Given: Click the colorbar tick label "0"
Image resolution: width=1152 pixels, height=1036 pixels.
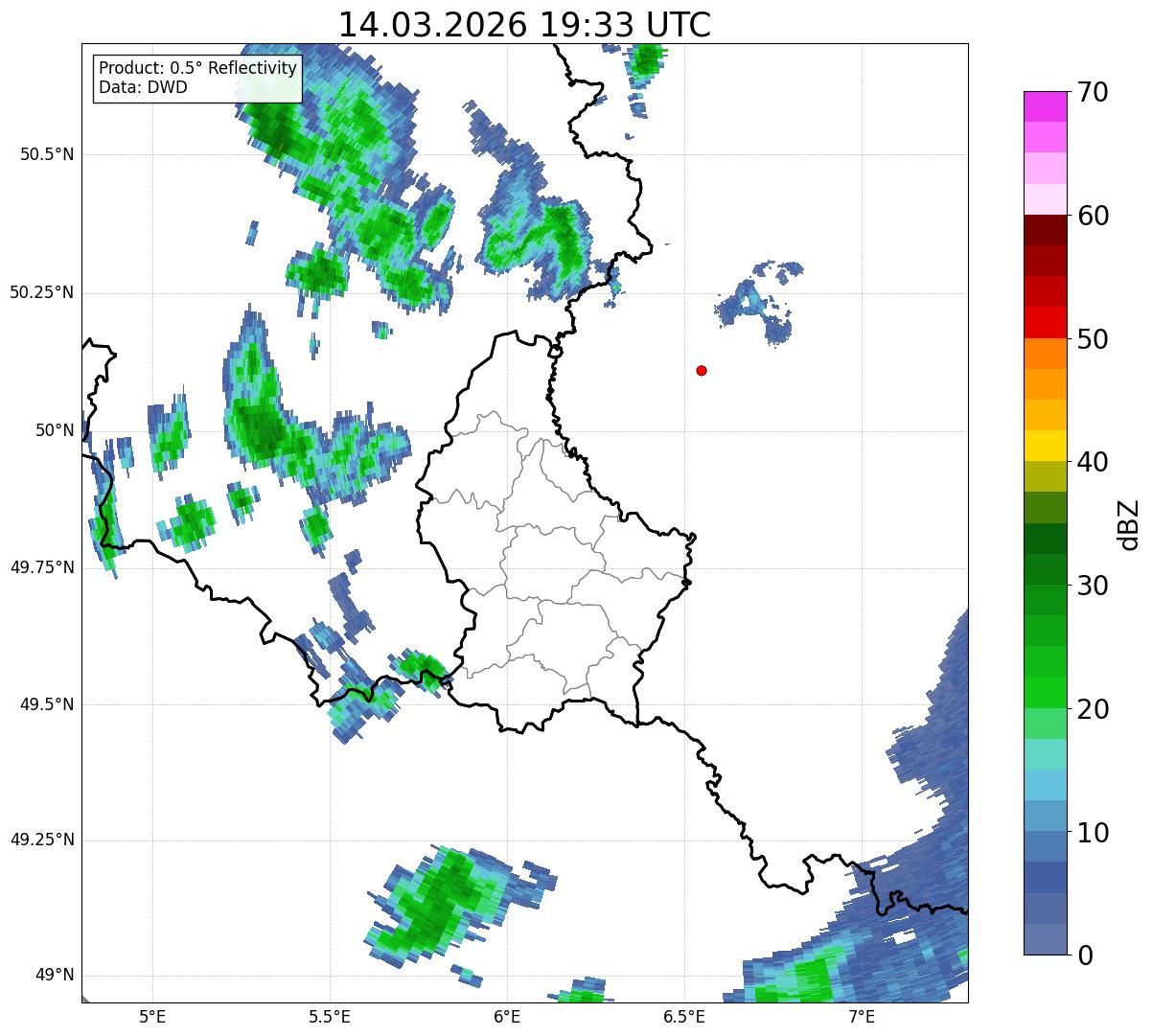Looking at the screenshot, I should [x=1084, y=955].
